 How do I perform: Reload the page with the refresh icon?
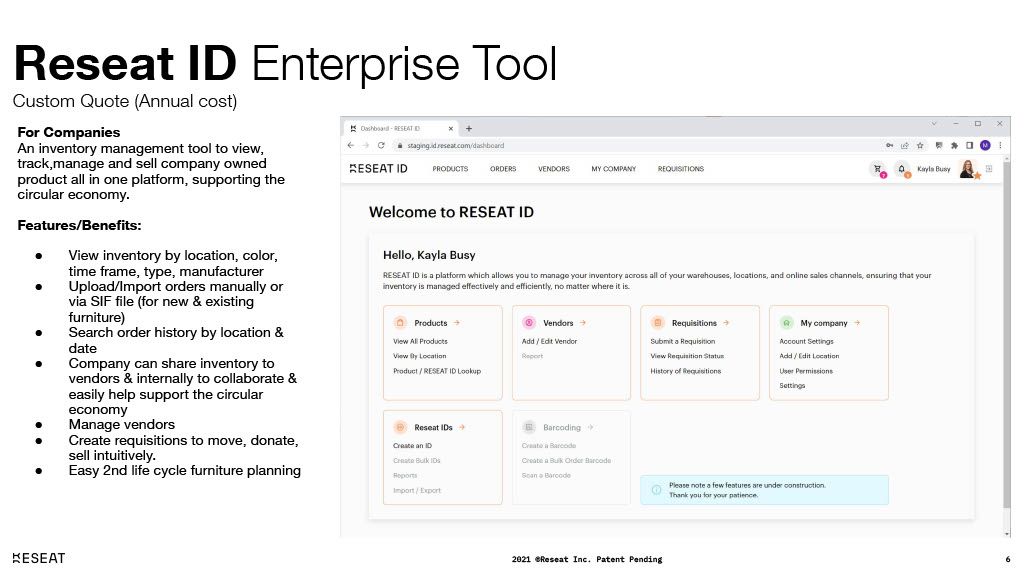coord(381,146)
